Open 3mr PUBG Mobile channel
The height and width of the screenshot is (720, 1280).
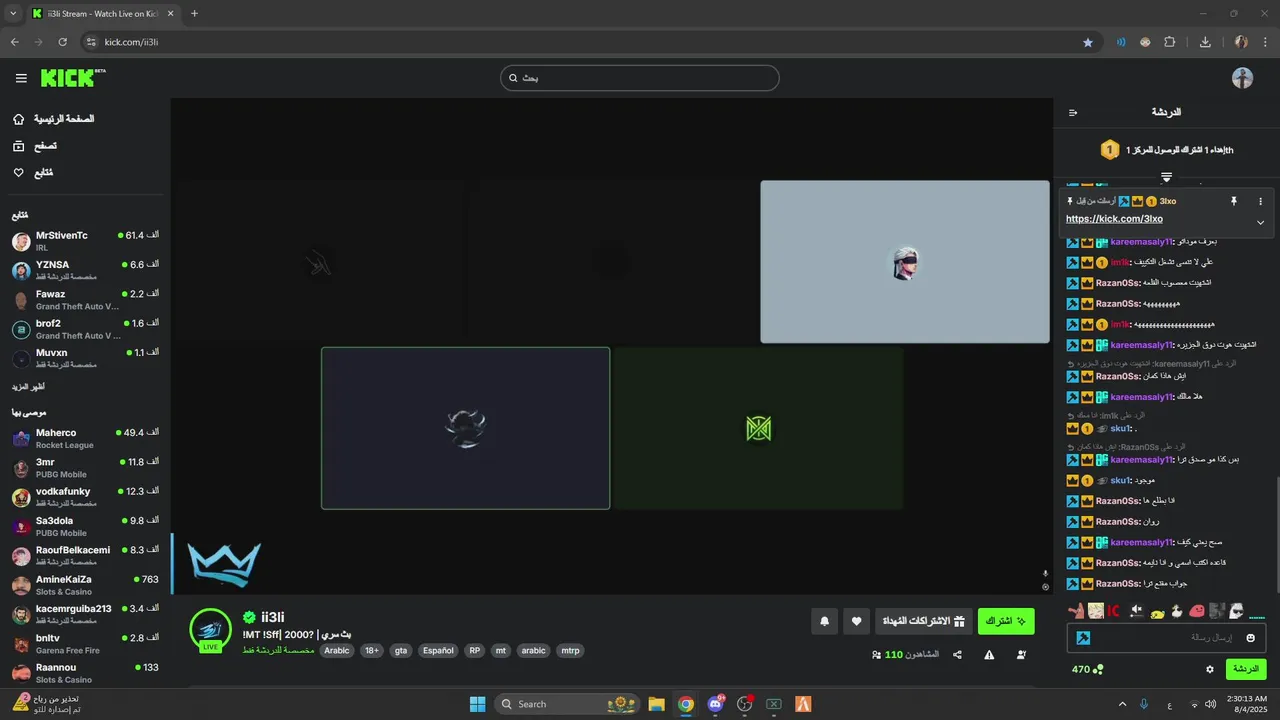[85, 468]
